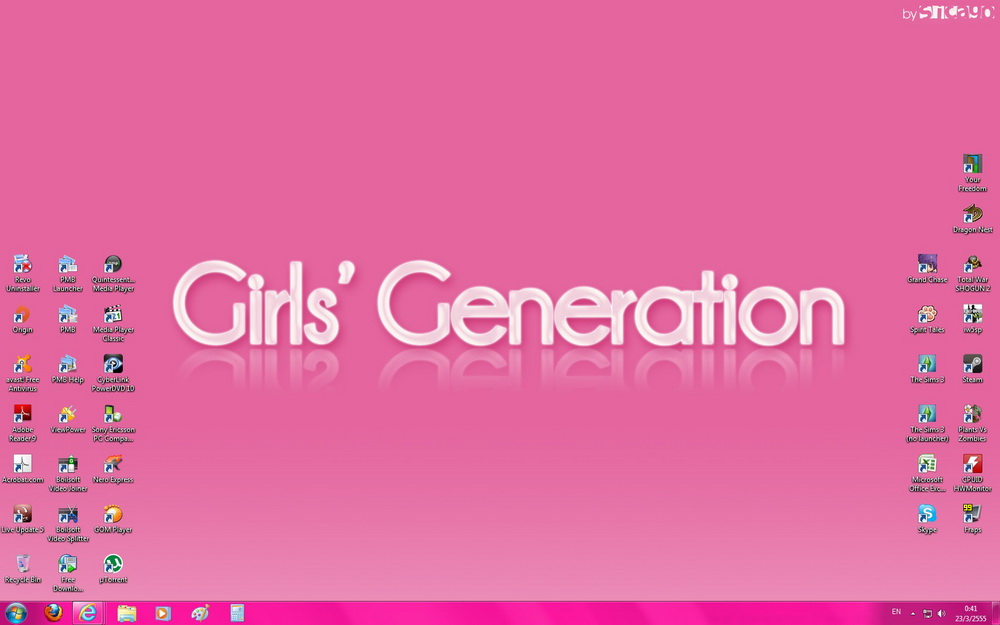Select Boilsoft Video Splitter shortcut

(x=68, y=524)
